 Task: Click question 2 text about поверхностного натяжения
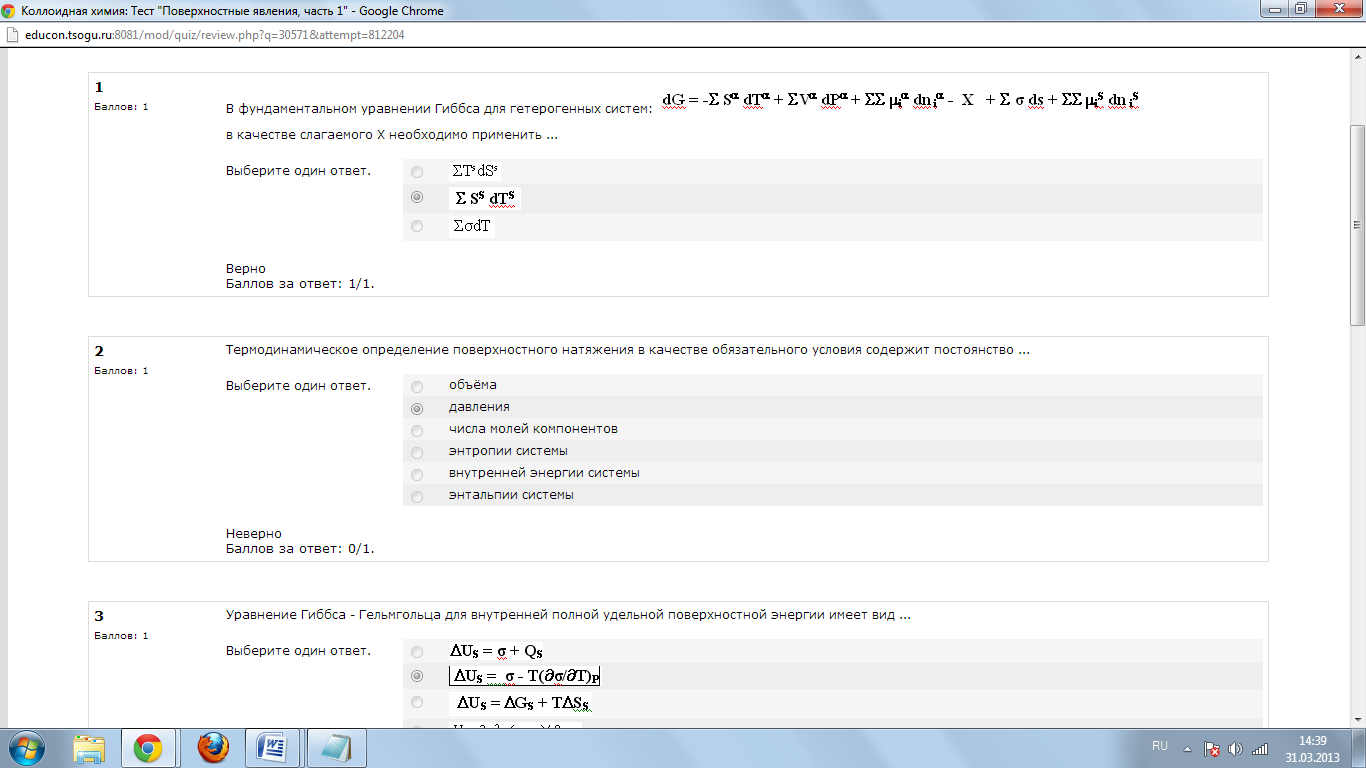coord(628,350)
